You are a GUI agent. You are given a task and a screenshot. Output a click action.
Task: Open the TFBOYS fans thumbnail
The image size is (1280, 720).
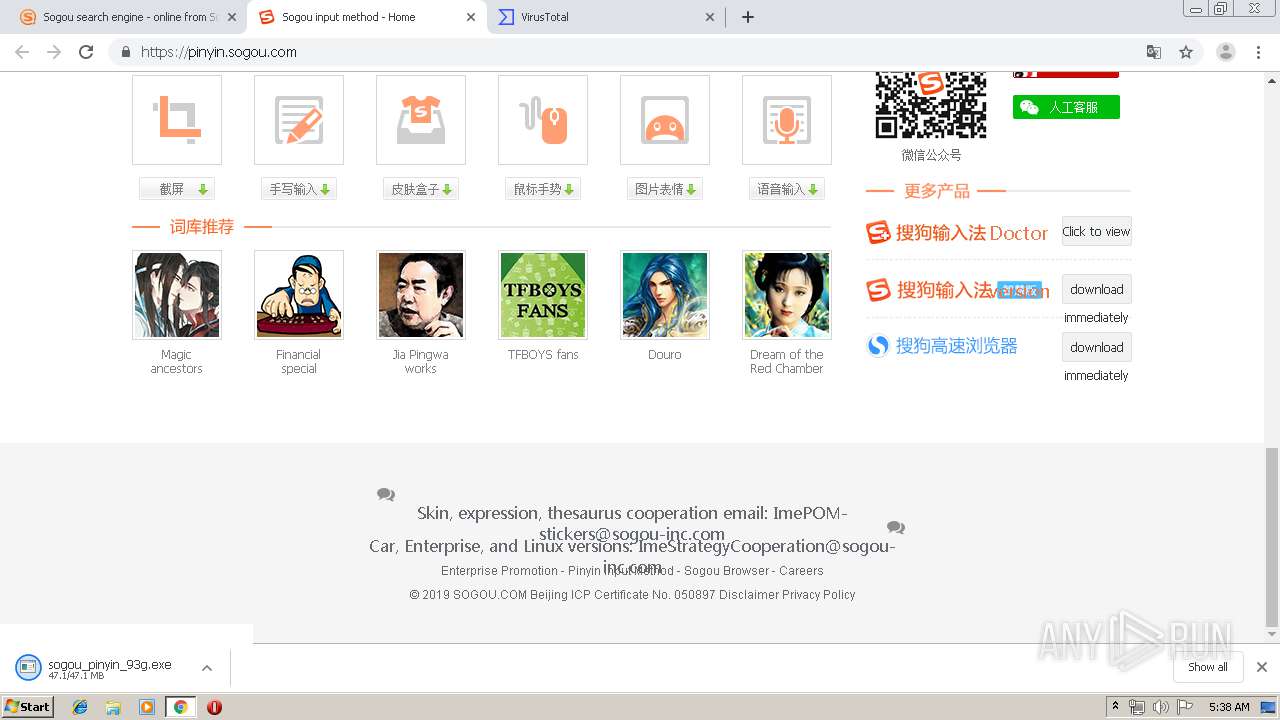[543, 295]
